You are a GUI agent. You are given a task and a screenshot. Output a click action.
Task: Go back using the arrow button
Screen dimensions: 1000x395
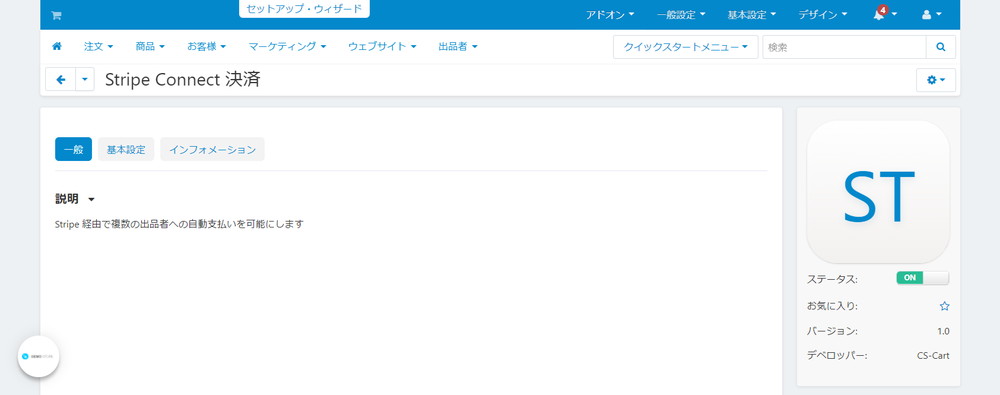(x=61, y=80)
